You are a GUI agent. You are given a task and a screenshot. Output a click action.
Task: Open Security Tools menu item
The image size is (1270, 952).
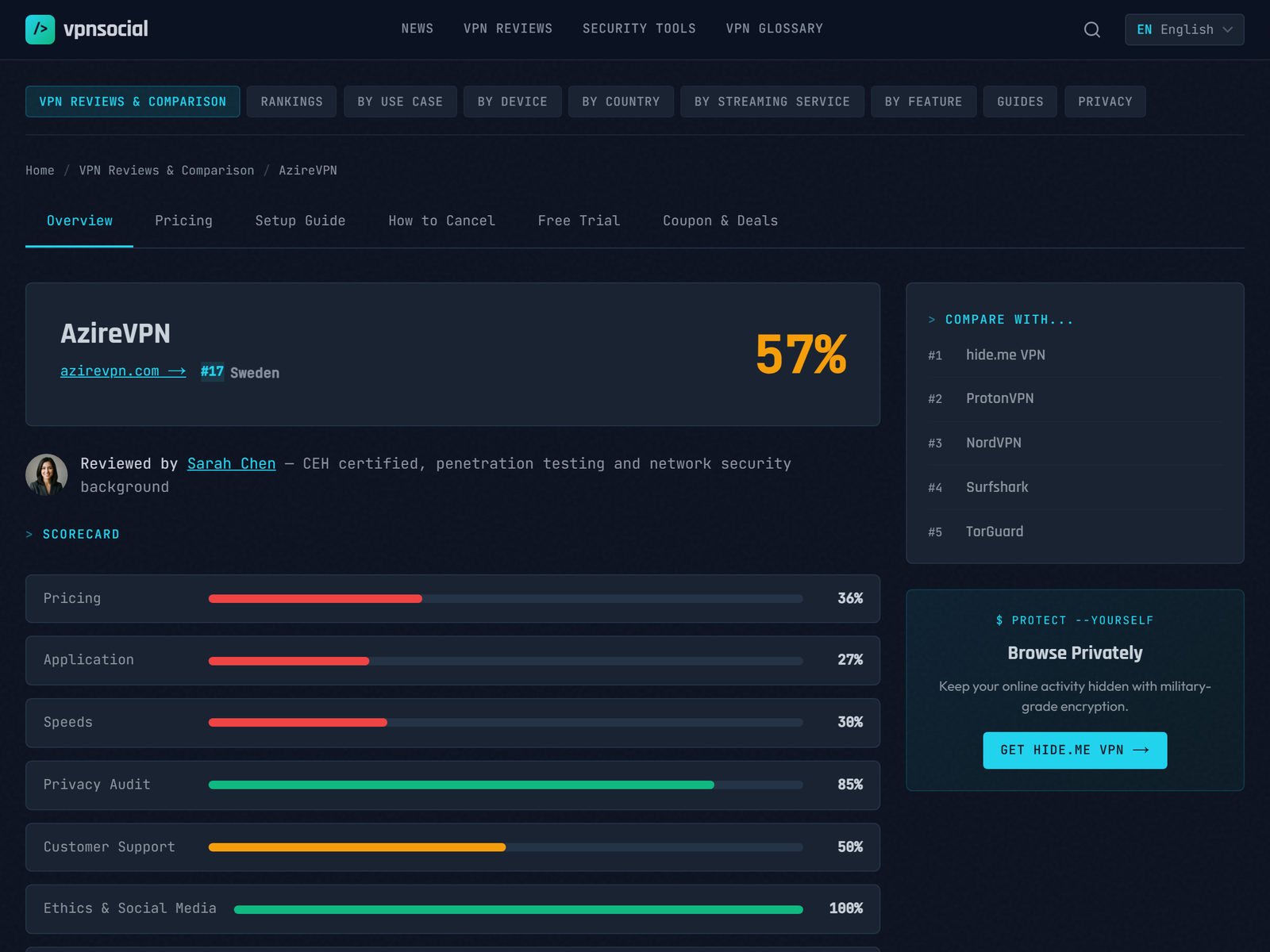click(639, 29)
